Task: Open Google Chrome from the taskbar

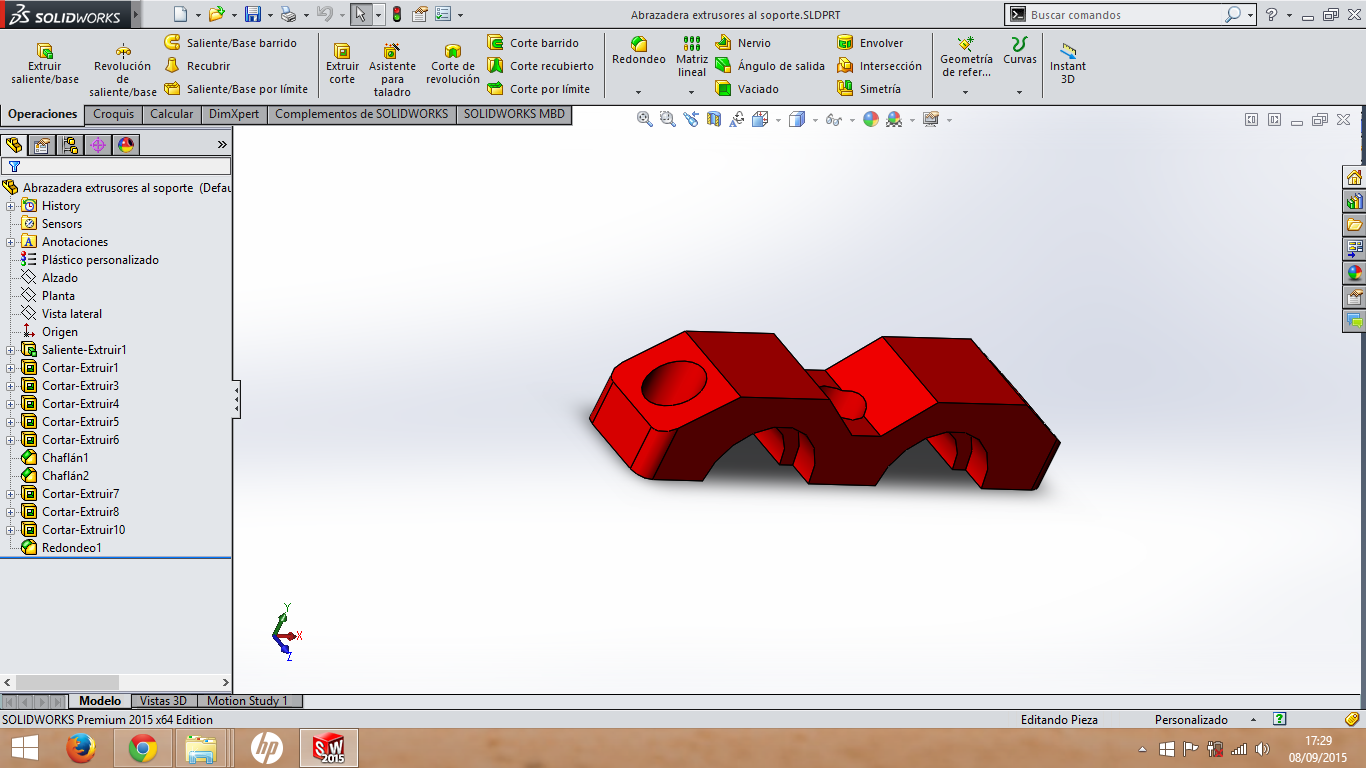Action: point(142,748)
